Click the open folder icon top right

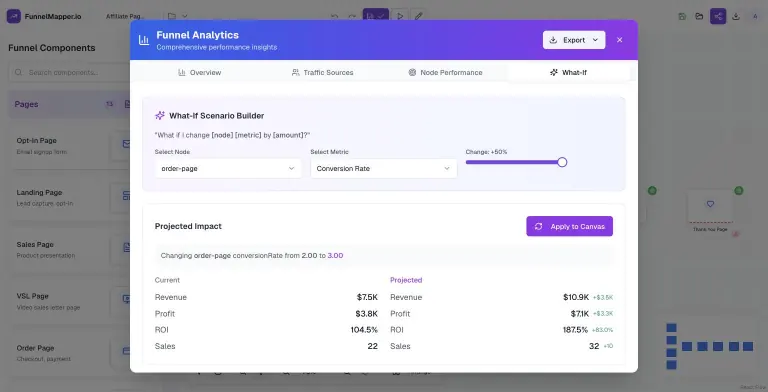click(699, 16)
